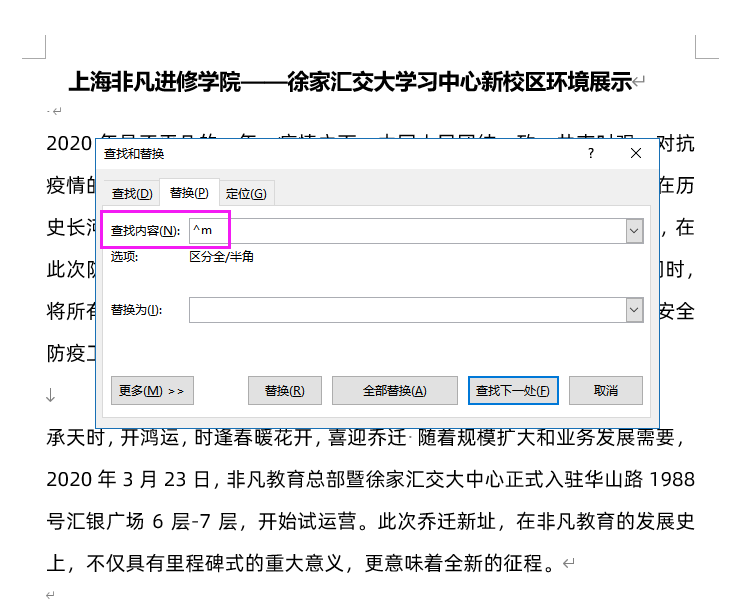Open the 定位(G) tab
Viewport: 737px width, 610px height.
point(246,193)
